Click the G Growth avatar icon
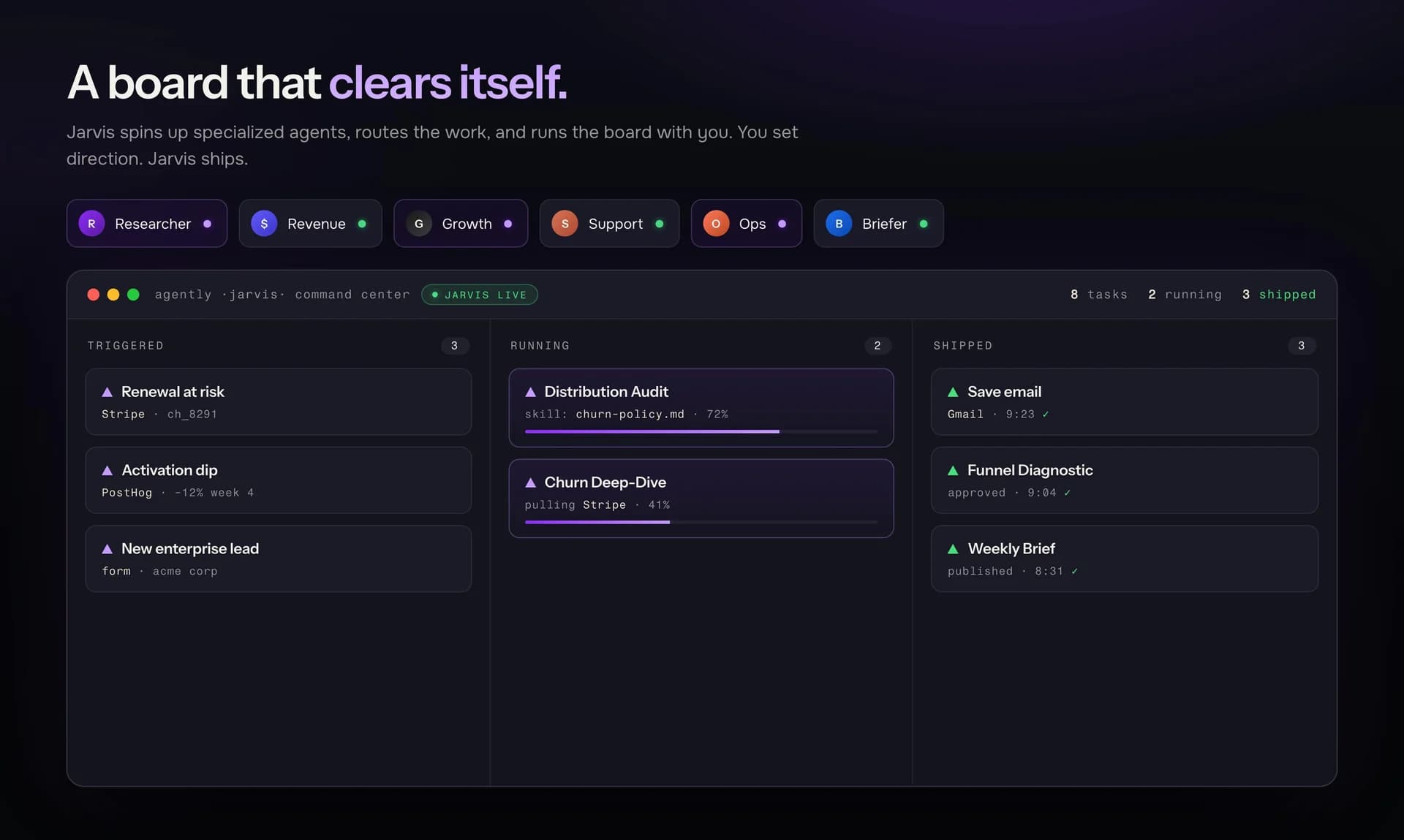Viewport: 1404px width, 840px height. 419,224
